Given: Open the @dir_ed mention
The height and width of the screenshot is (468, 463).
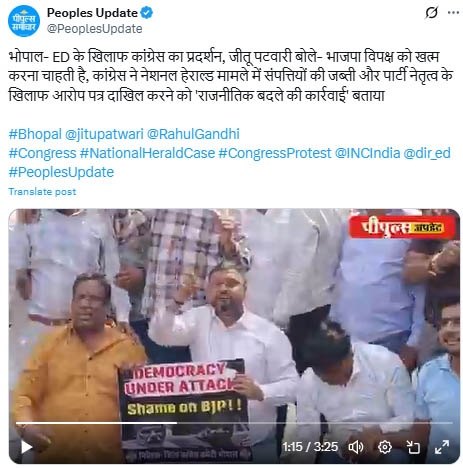Looking at the screenshot, I should 427,153.
